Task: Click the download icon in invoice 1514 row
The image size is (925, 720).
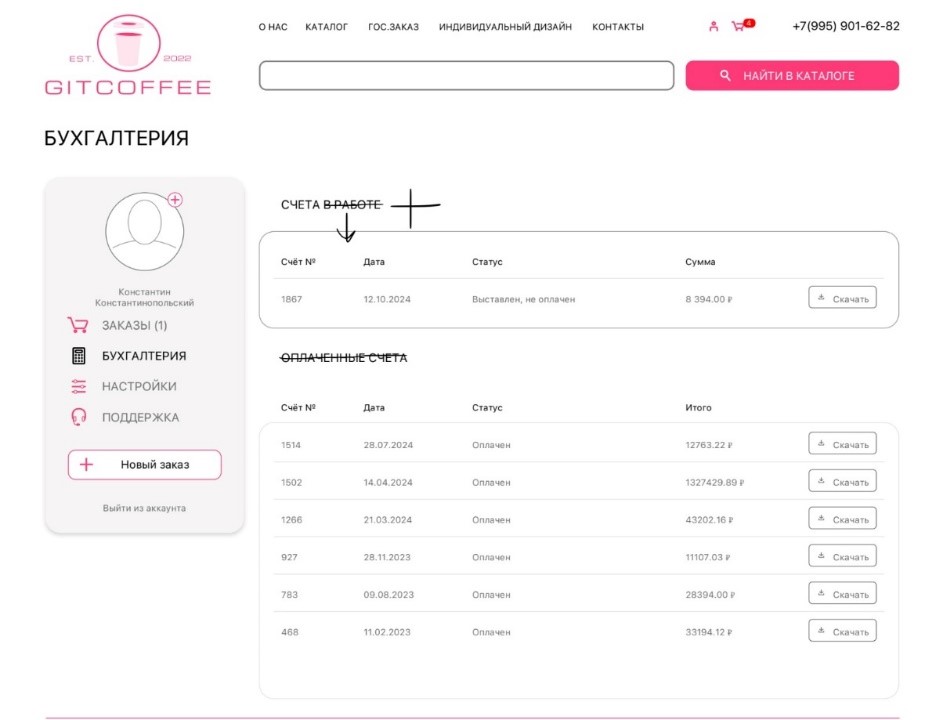Action: 821,443
